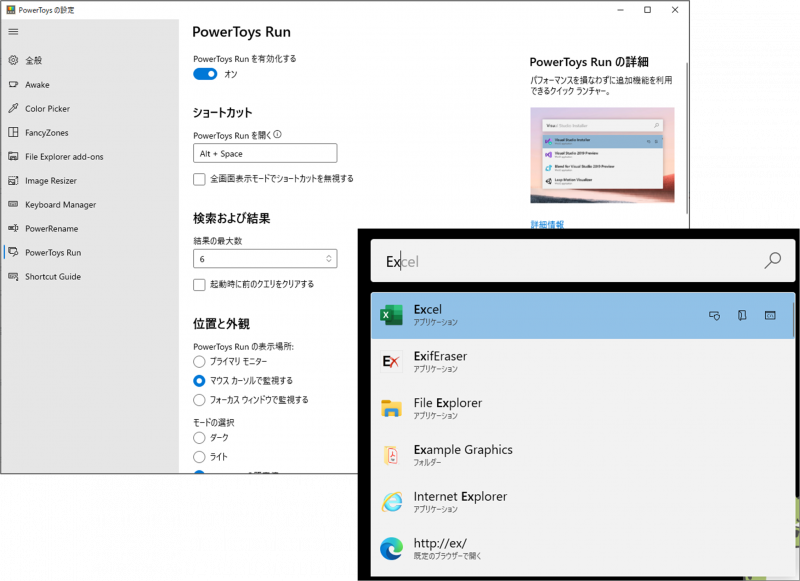Click the Alt + Space shortcut field
Image resolution: width=800 pixels, height=581 pixels.
[265, 153]
